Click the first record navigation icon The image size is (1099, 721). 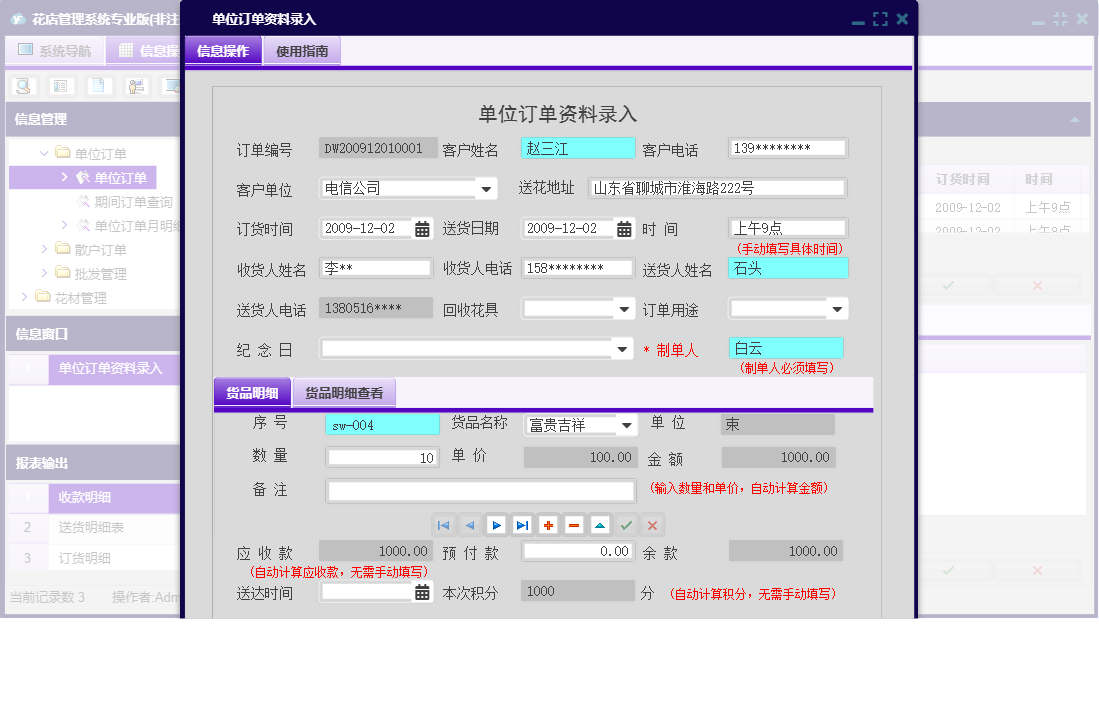pos(444,524)
